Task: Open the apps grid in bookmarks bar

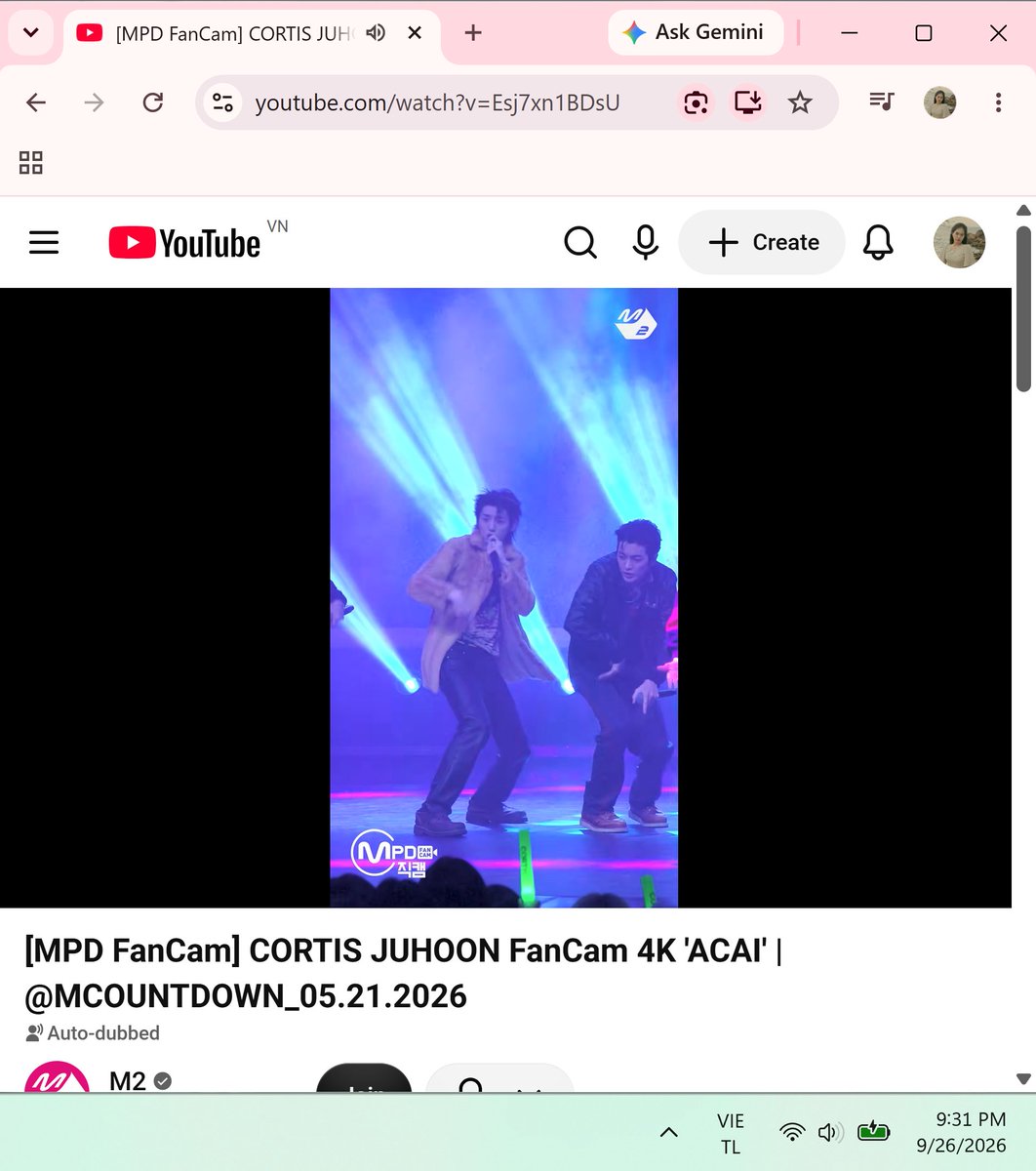Action: tap(31, 162)
